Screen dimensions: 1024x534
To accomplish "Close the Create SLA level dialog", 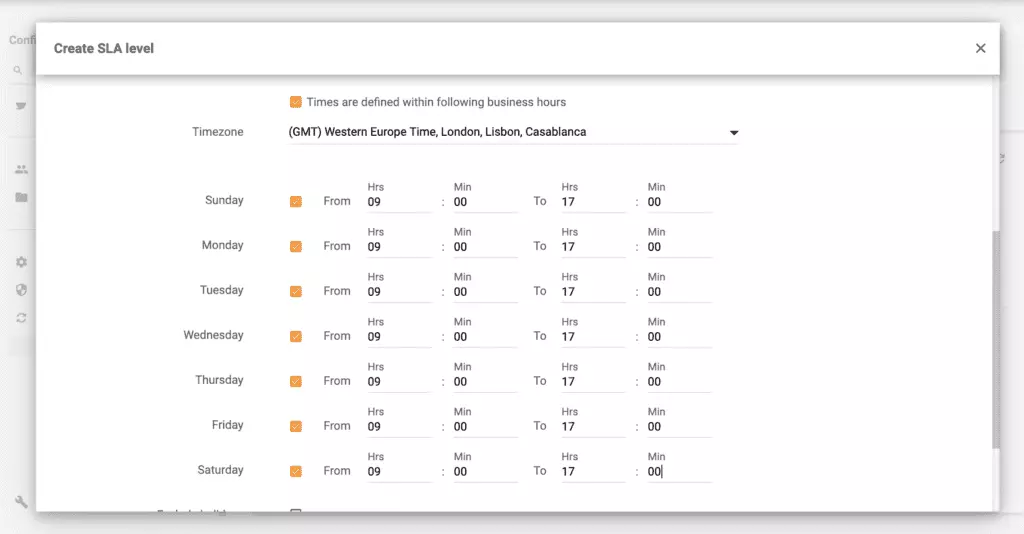I will (980, 48).
